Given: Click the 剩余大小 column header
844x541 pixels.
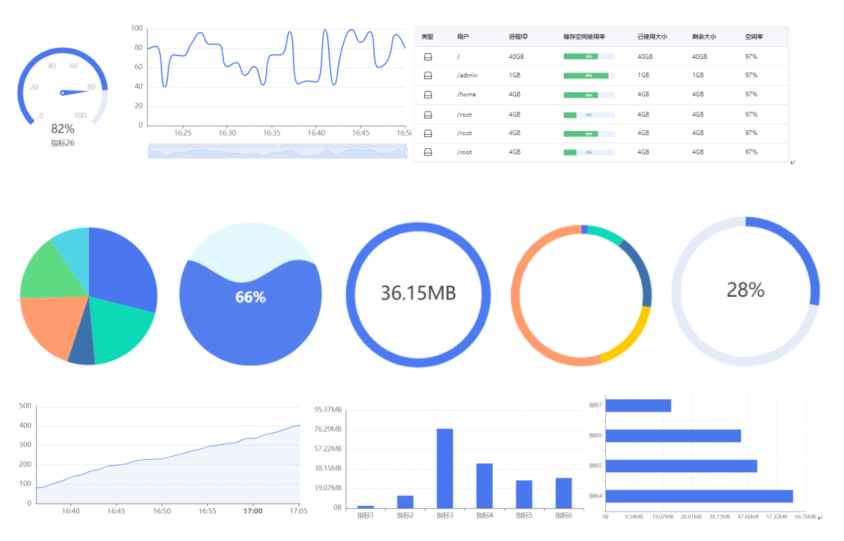Looking at the screenshot, I should 704,37.
